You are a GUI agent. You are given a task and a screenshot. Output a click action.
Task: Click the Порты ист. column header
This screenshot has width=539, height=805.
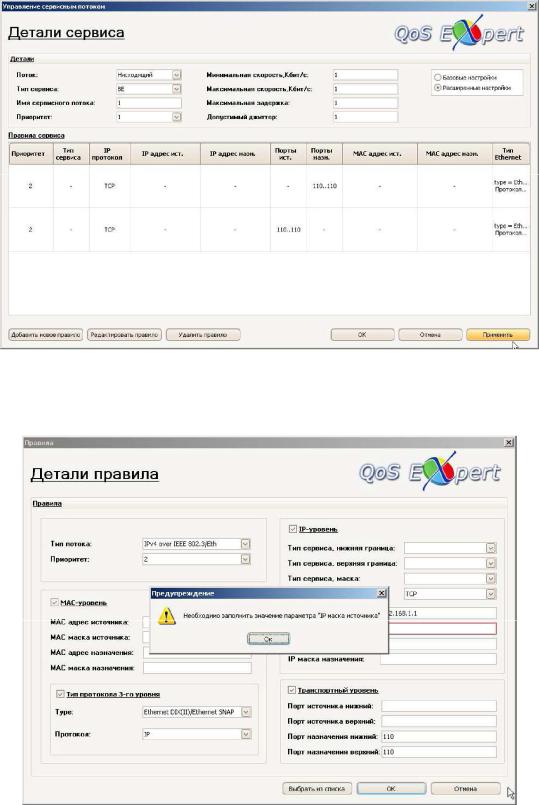288,154
